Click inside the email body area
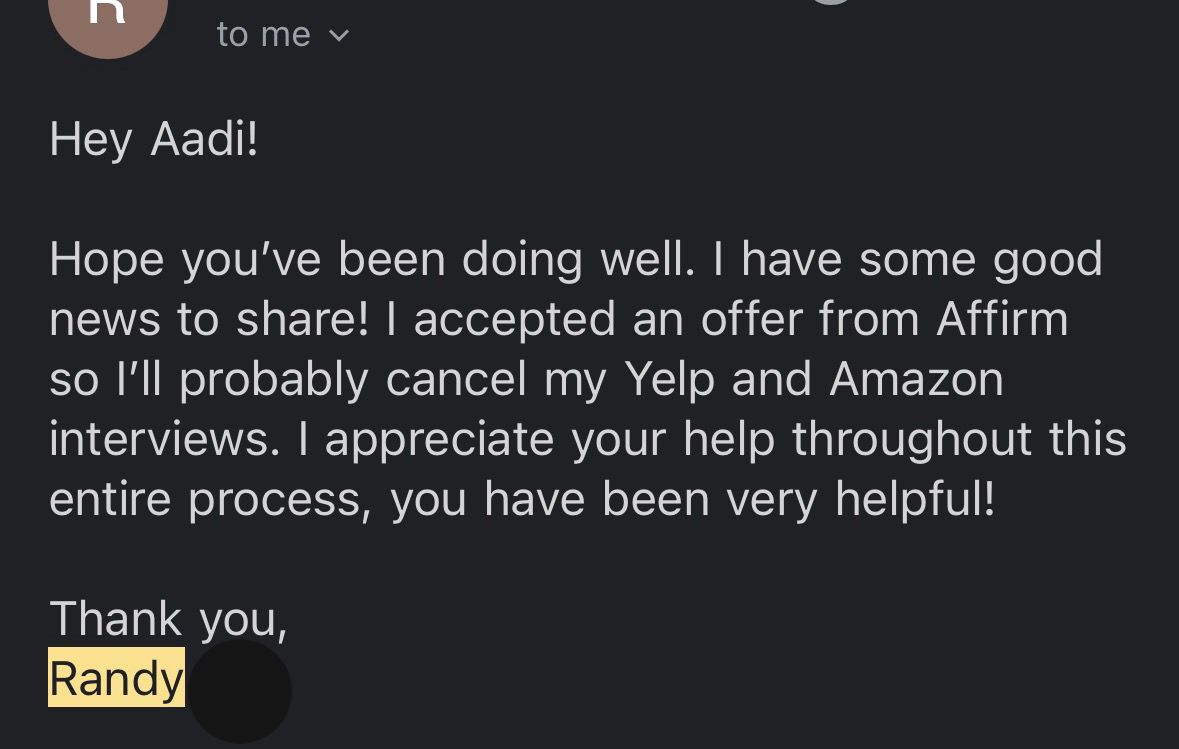 [x=588, y=378]
